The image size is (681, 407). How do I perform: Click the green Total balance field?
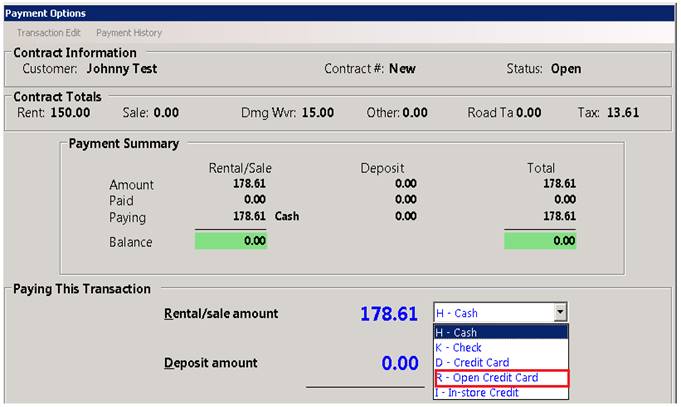point(541,241)
